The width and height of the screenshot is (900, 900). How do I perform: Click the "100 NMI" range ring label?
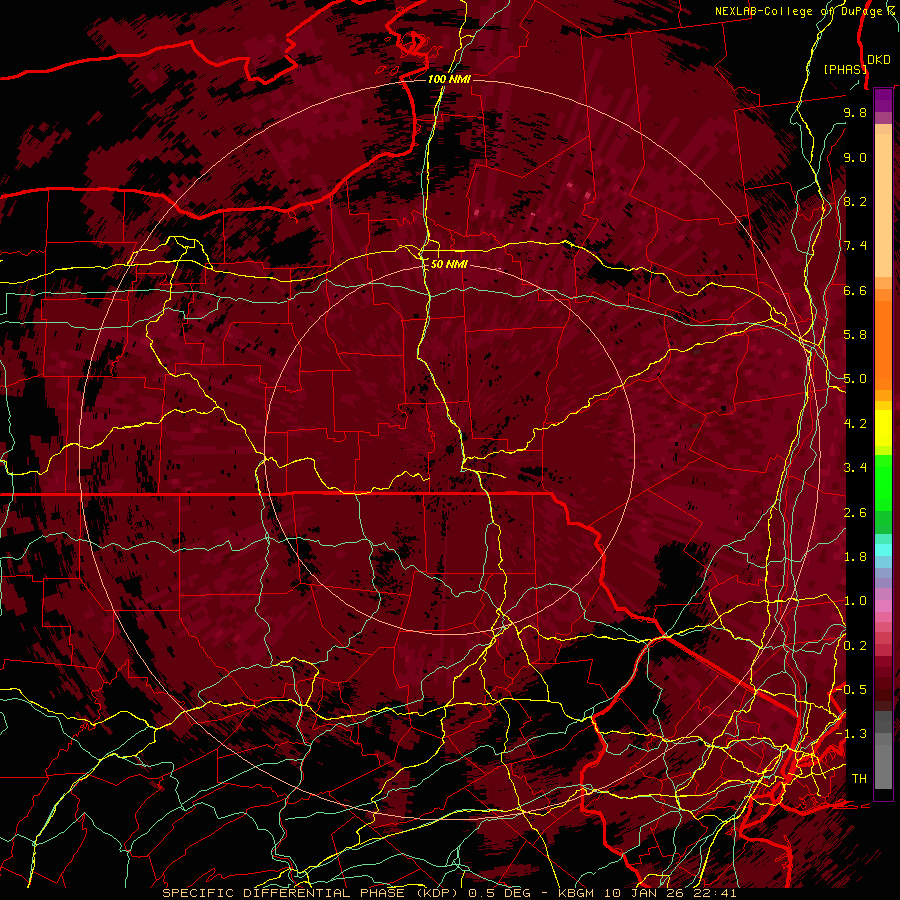click(x=449, y=79)
